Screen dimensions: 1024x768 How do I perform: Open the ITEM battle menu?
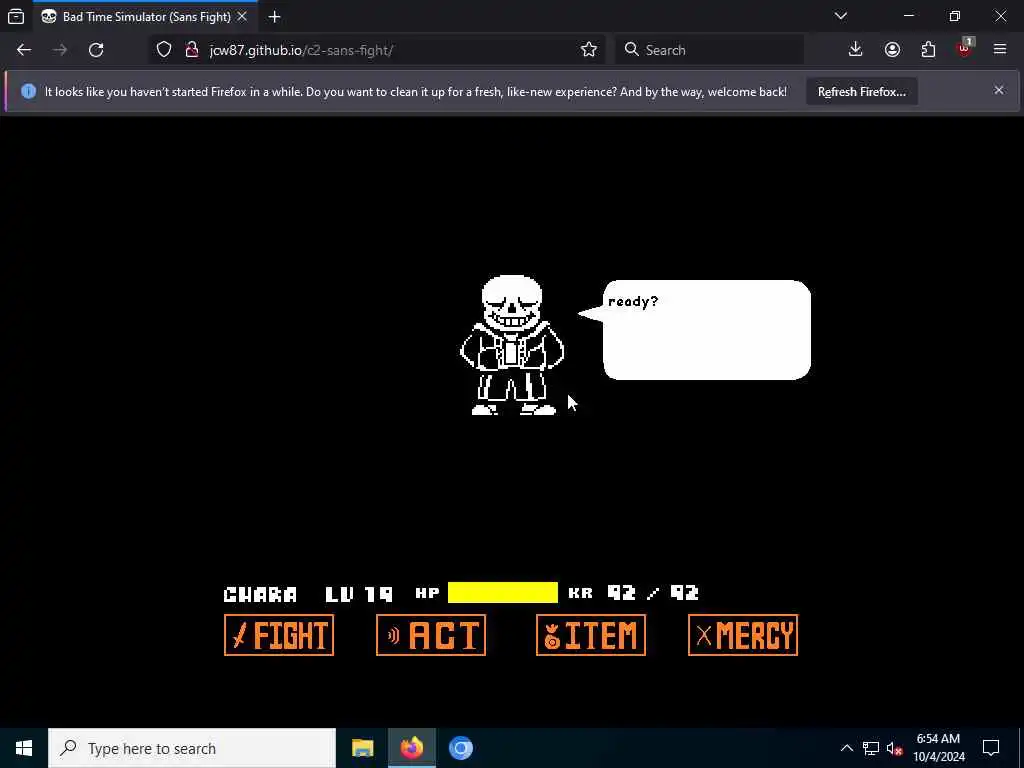pos(591,635)
